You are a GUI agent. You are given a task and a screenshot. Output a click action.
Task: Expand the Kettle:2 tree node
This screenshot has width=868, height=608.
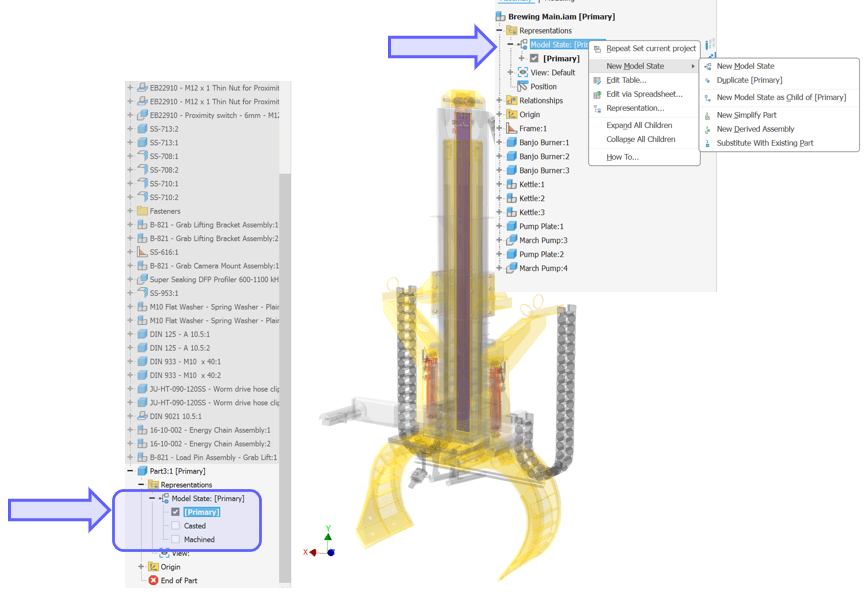[500, 199]
